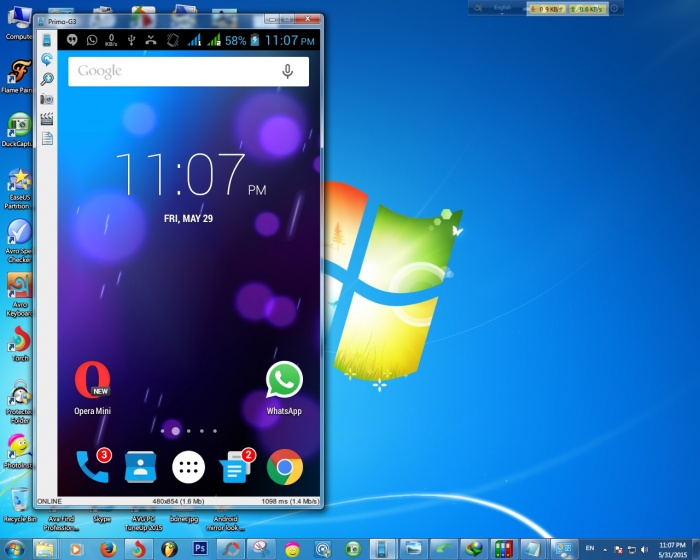Tap the USB connection icon in status bar
This screenshot has width=700, height=560.
tap(131, 40)
